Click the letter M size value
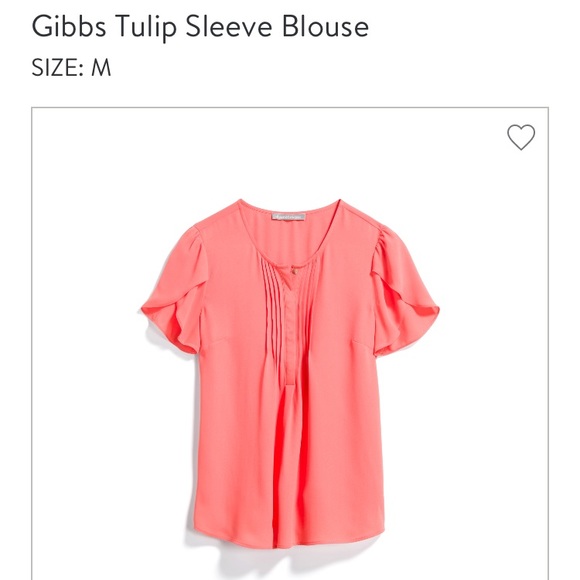 click(x=101, y=68)
